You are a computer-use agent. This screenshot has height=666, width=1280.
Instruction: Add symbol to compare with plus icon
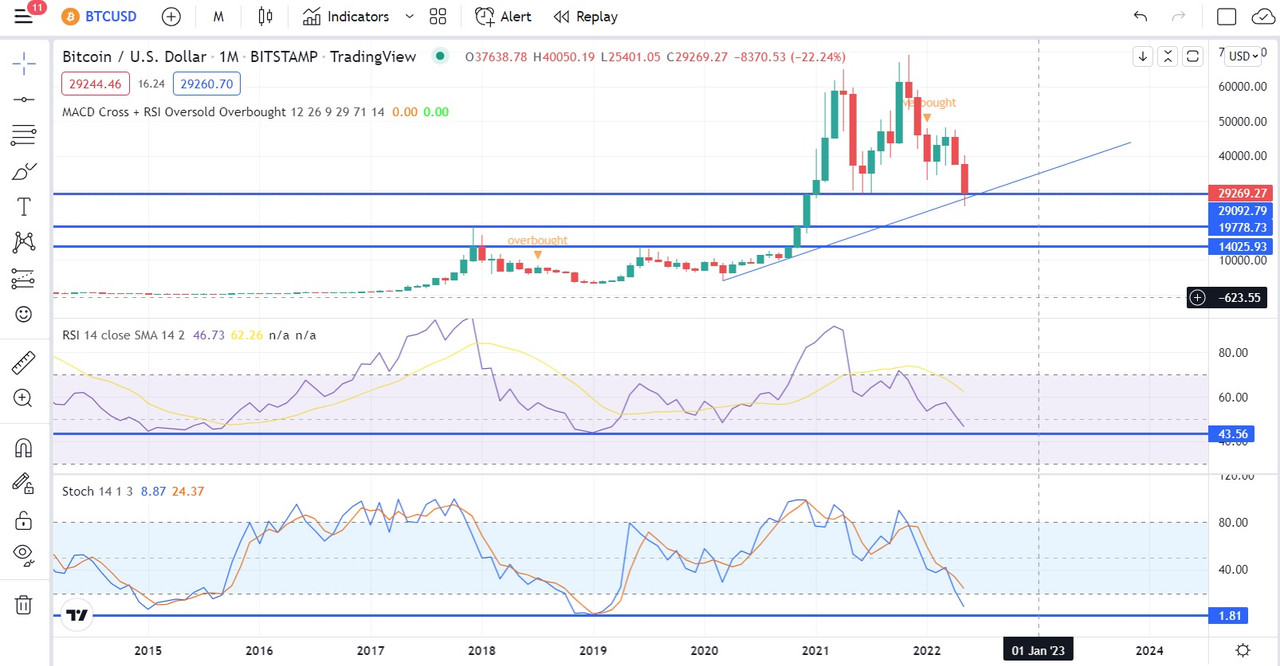pos(171,16)
